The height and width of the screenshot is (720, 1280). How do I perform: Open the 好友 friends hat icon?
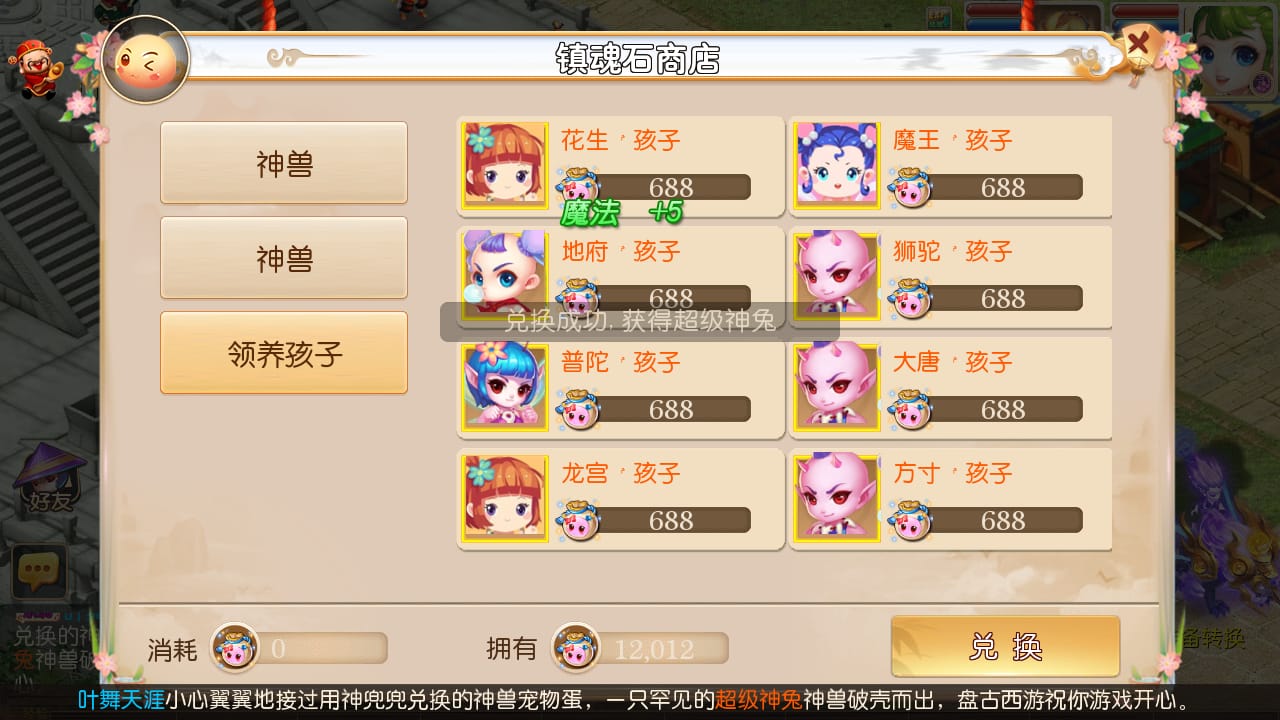point(48,480)
